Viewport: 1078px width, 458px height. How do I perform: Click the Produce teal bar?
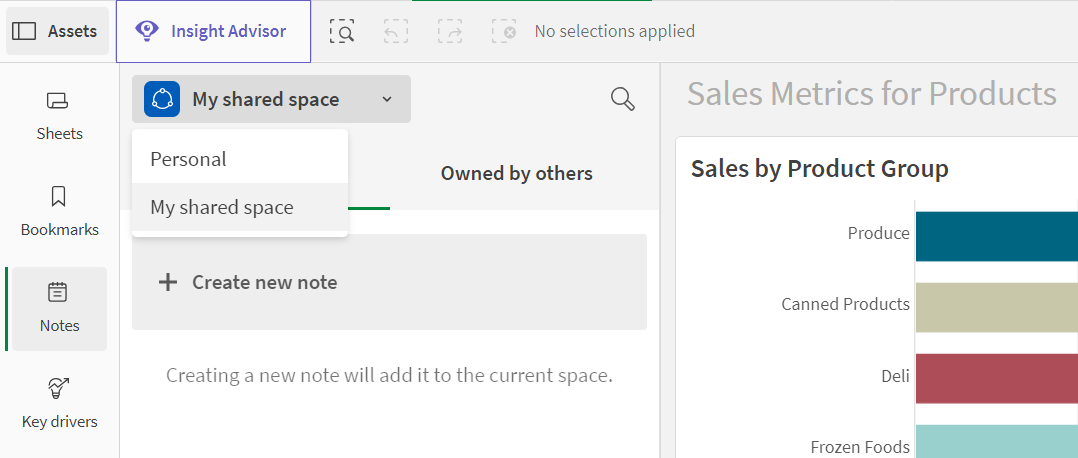tap(995, 236)
